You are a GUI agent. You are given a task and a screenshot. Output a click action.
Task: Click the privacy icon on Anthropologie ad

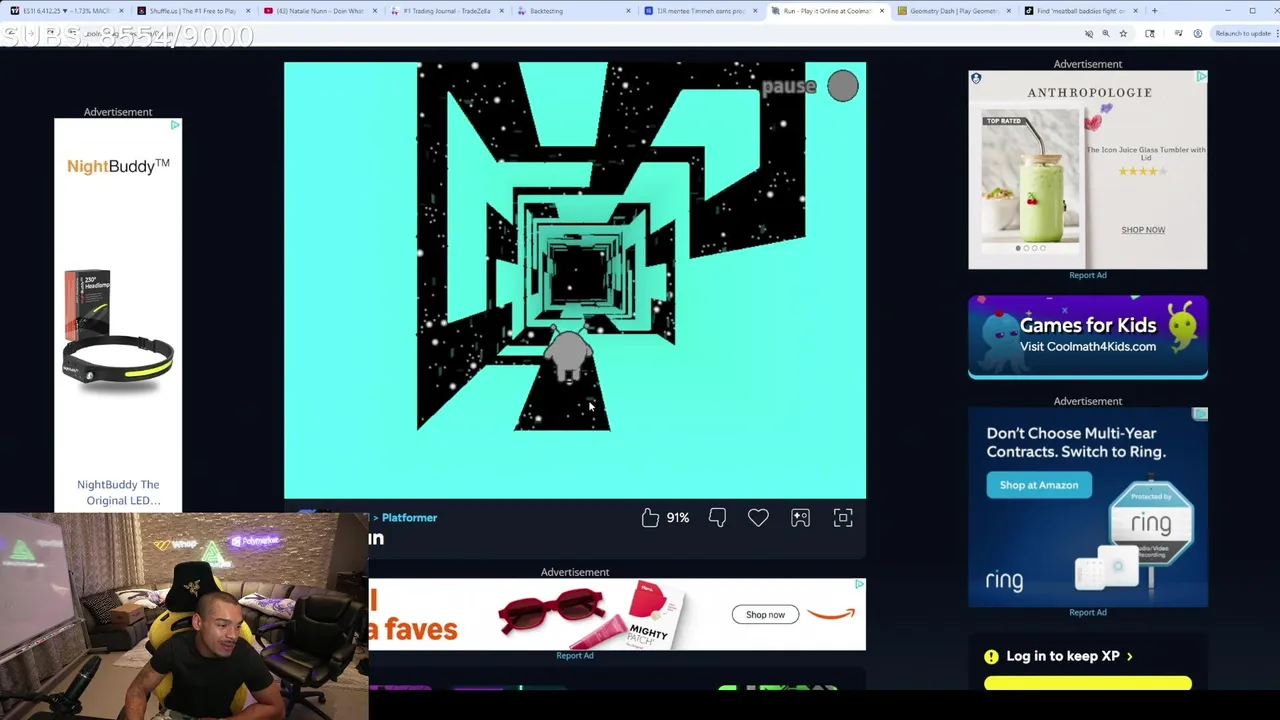(x=976, y=78)
